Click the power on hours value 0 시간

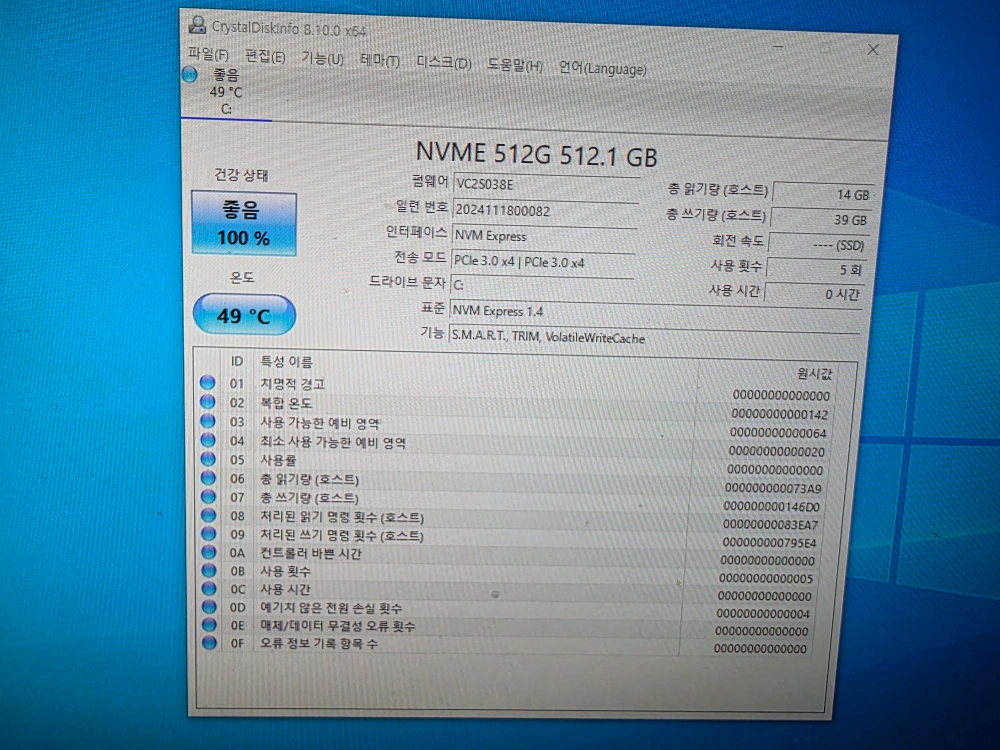point(814,293)
